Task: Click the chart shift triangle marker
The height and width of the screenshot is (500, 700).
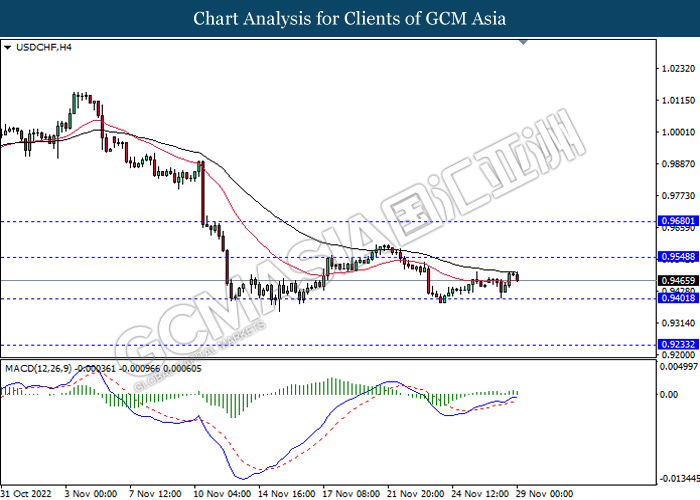Action: coord(524,42)
